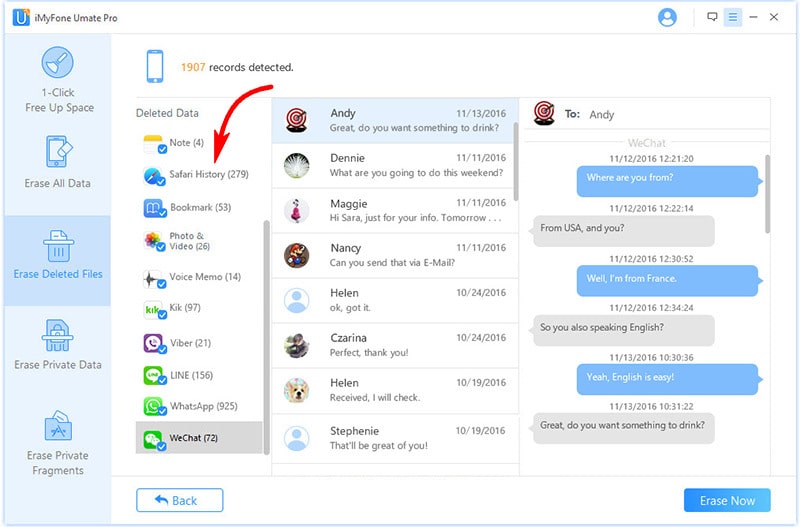Open the feedback chat icon in title bar
800x527 pixels.
tap(712, 17)
